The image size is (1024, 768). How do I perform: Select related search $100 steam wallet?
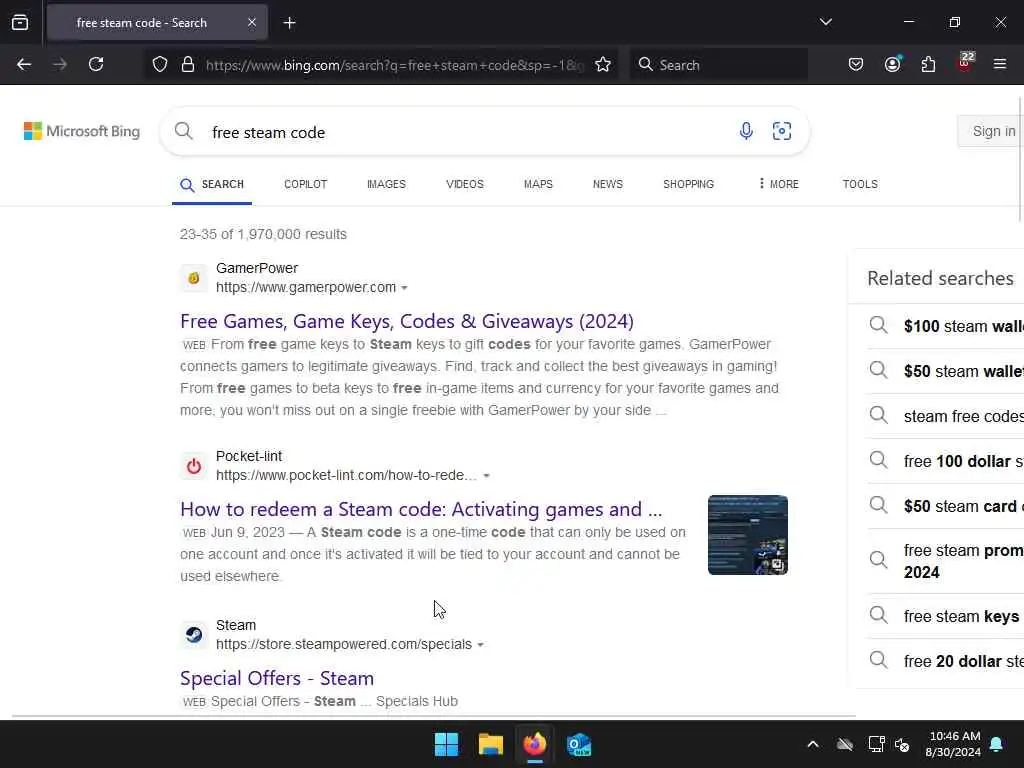pyautogui.click(x=946, y=326)
